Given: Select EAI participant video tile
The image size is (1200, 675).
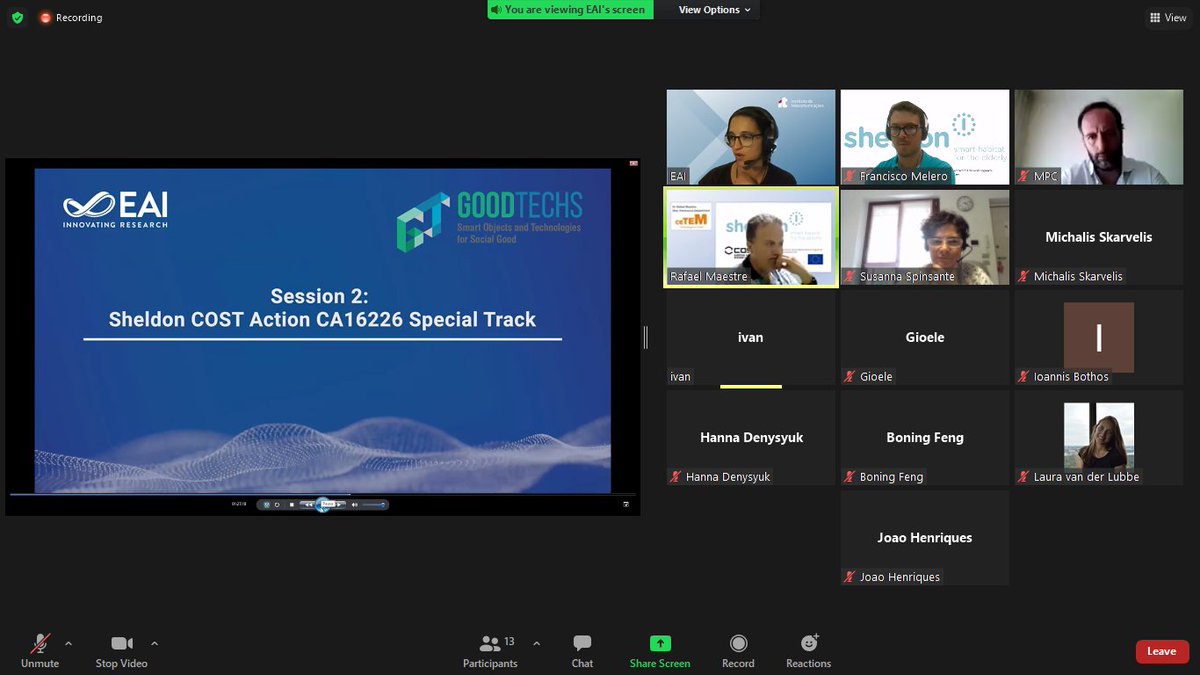Looking at the screenshot, I should coord(751,137).
